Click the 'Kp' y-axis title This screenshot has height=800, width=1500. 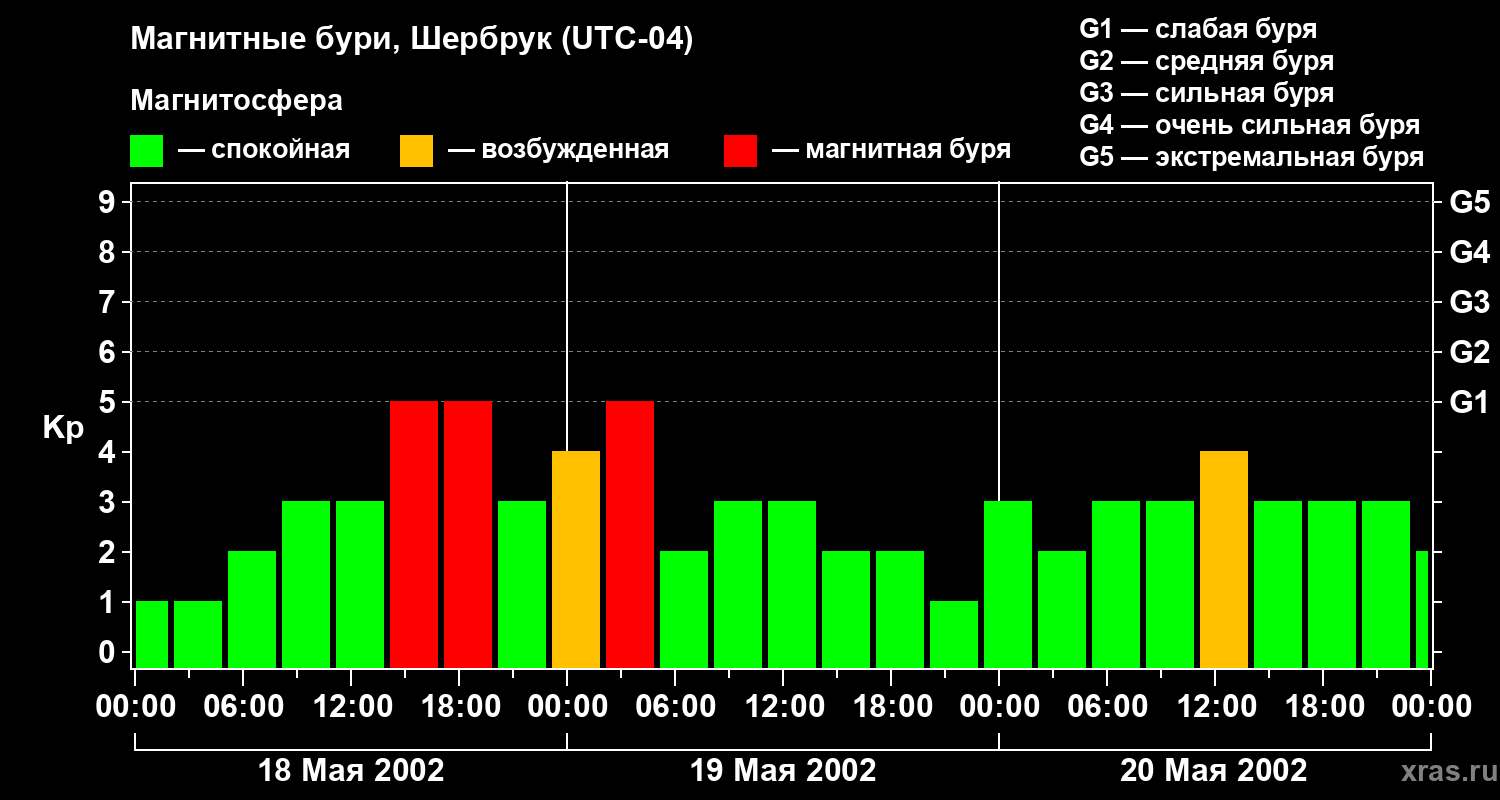(63, 429)
